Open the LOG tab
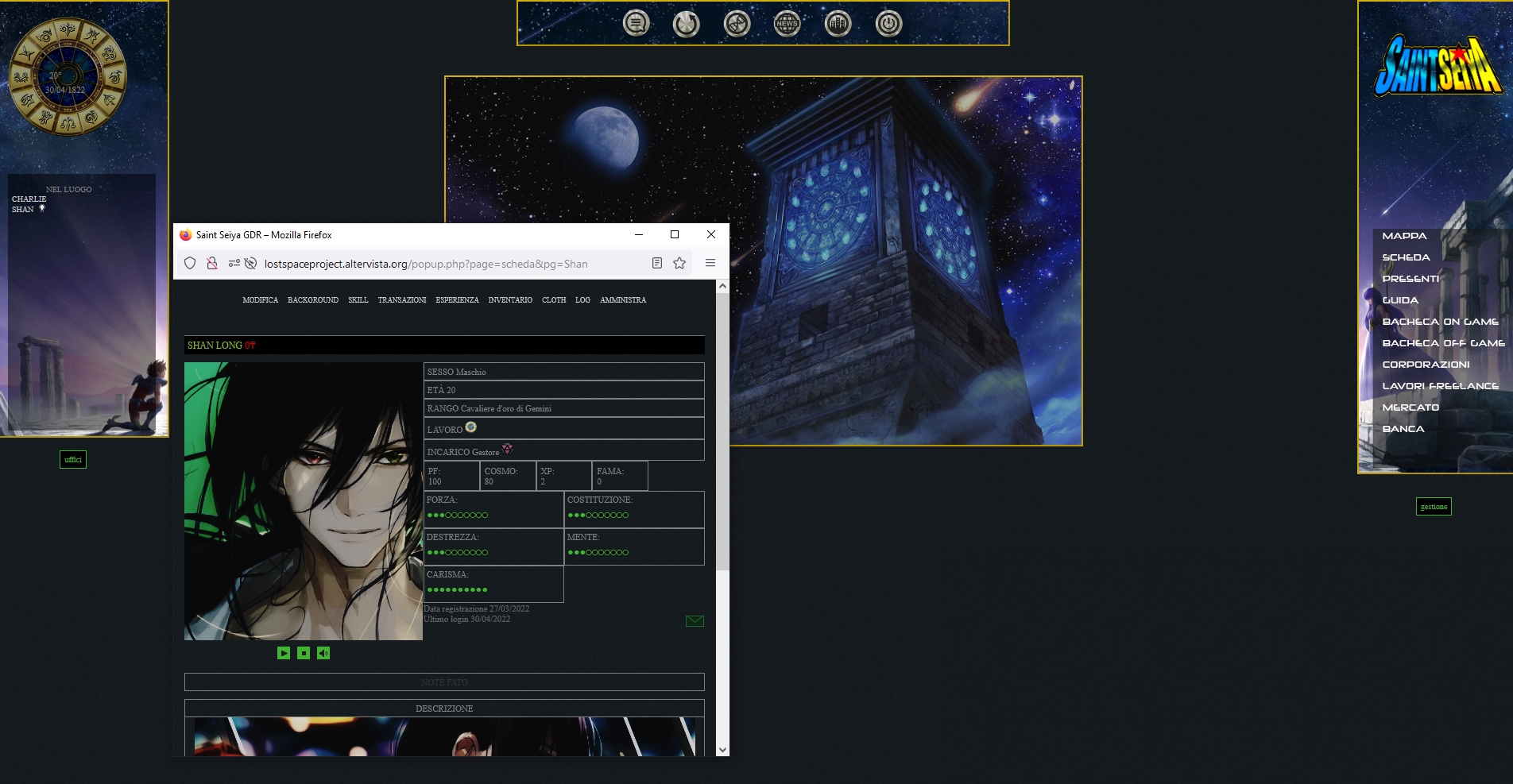The height and width of the screenshot is (784, 1513). [582, 300]
